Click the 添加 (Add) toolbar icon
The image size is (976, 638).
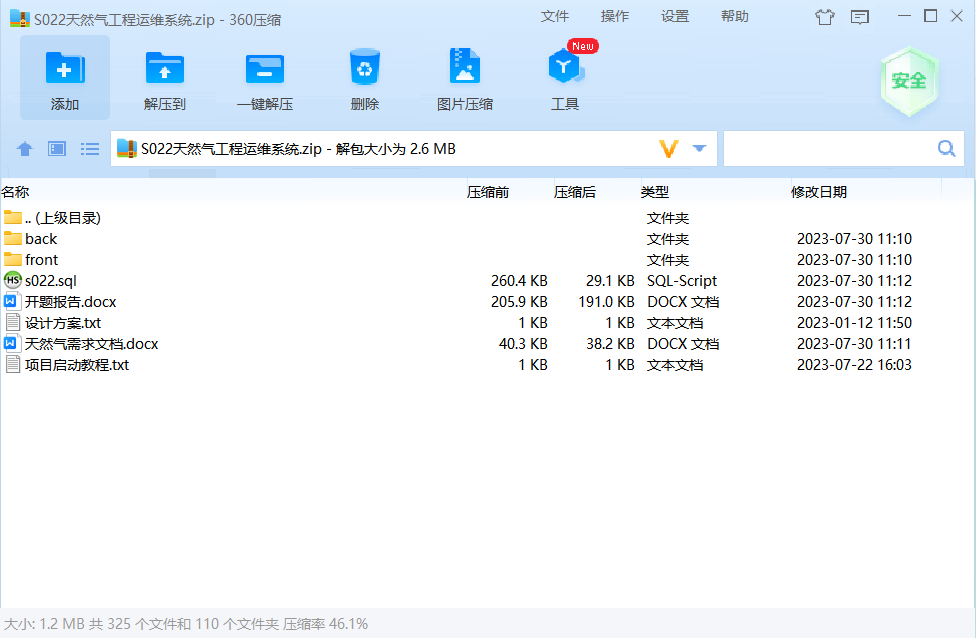[x=65, y=68]
